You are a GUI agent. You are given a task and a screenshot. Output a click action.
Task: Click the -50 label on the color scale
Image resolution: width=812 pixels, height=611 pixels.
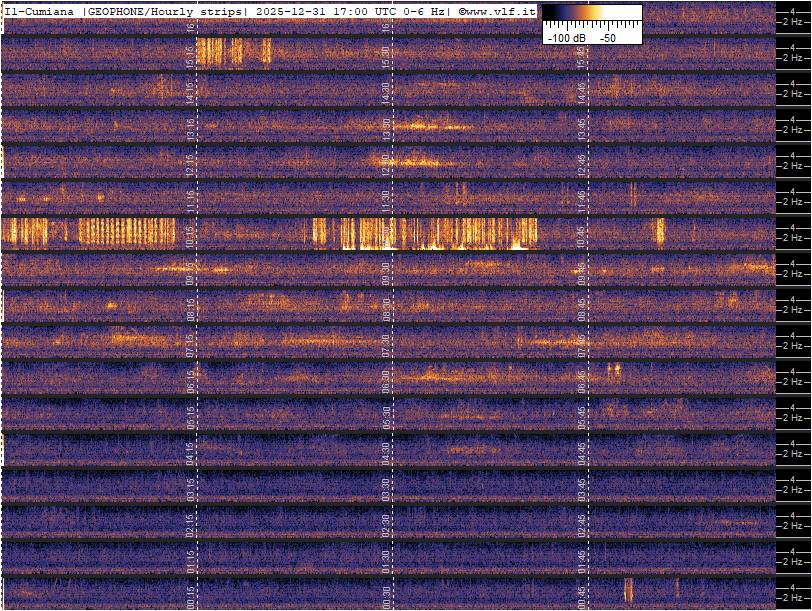coord(607,37)
